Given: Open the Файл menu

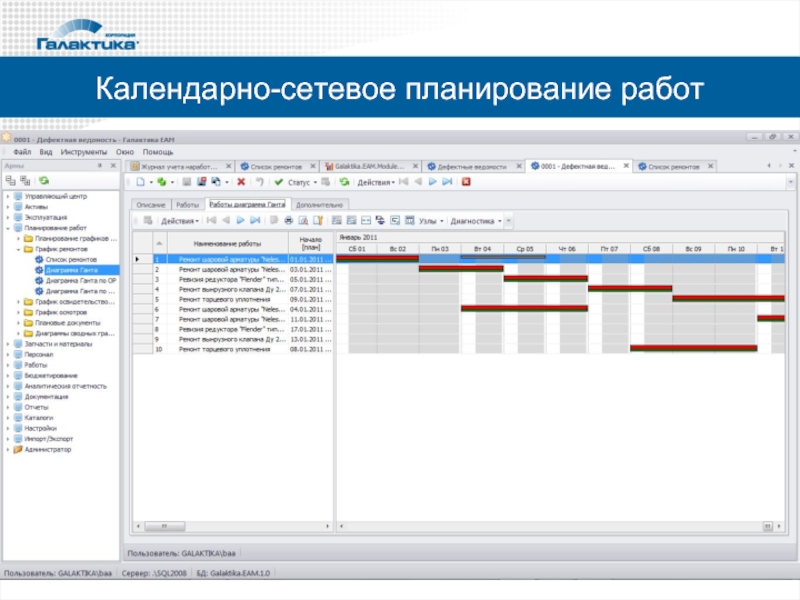Looking at the screenshot, I should pos(22,152).
